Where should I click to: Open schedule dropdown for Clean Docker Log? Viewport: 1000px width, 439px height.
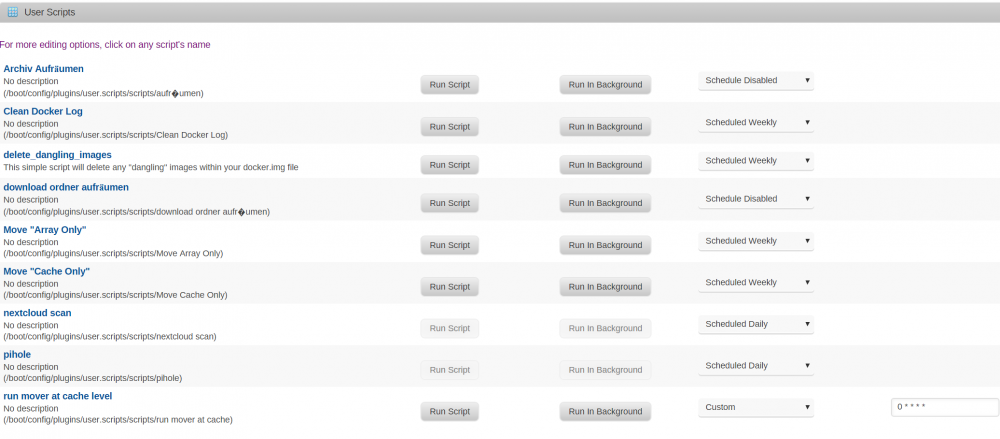pyautogui.click(x=756, y=123)
